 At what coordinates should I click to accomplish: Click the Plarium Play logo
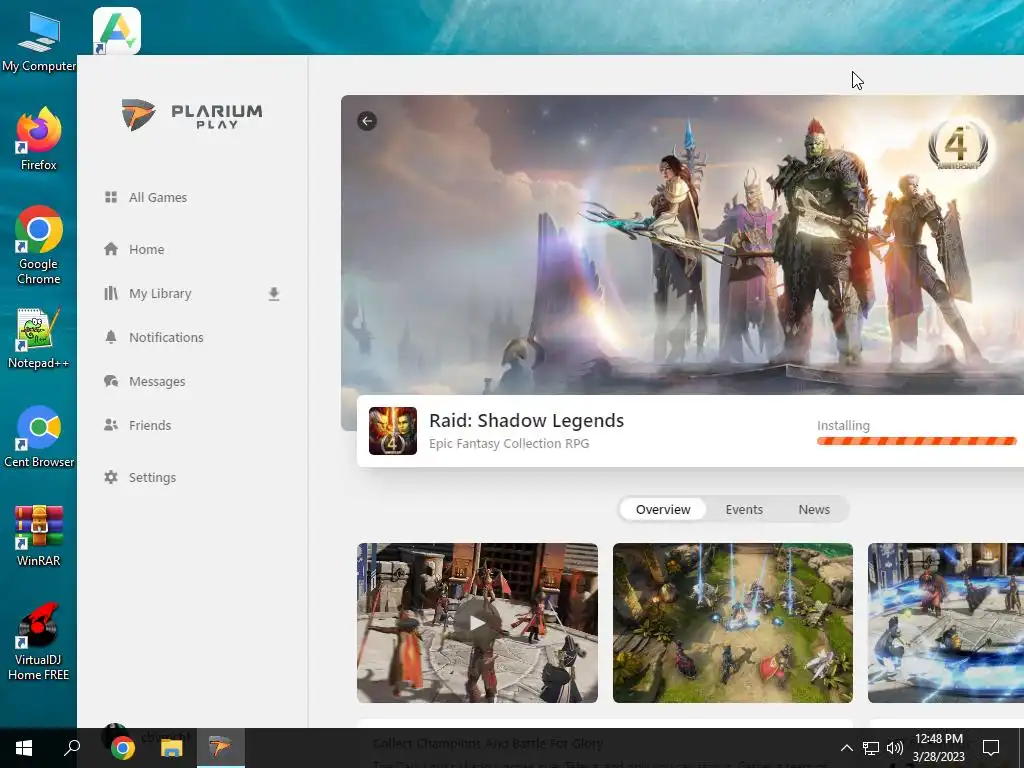pyautogui.click(x=192, y=115)
